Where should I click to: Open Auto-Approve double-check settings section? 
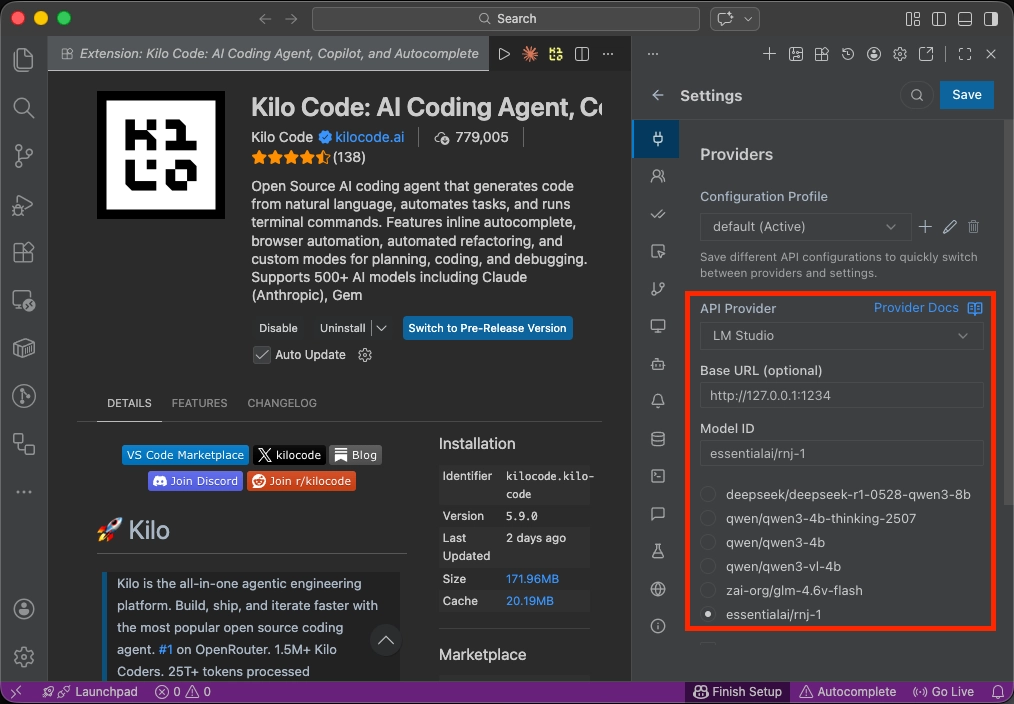click(x=658, y=214)
